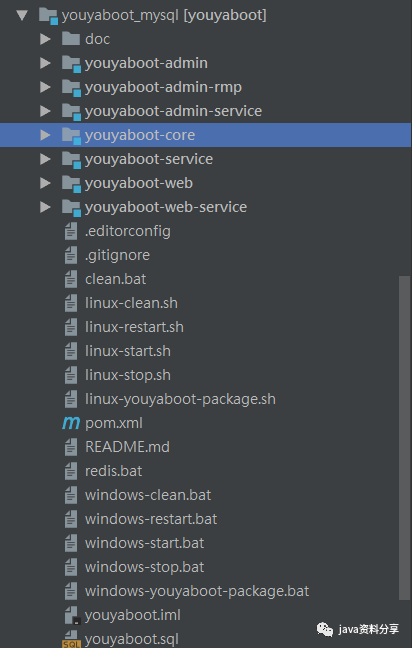
Task: Click the linux-clean.sh file icon
Action: (x=71, y=303)
